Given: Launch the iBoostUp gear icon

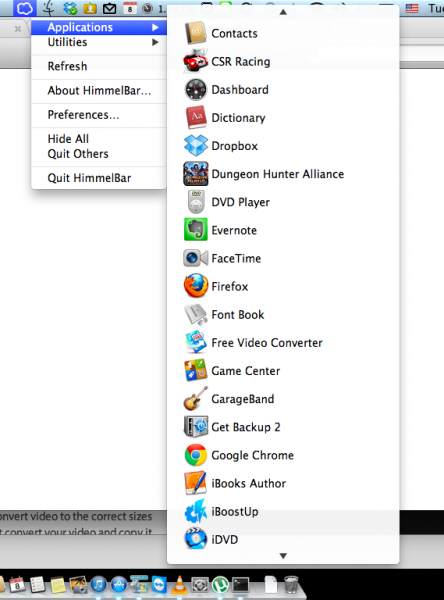Looking at the screenshot, I should (x=196, y=511).
